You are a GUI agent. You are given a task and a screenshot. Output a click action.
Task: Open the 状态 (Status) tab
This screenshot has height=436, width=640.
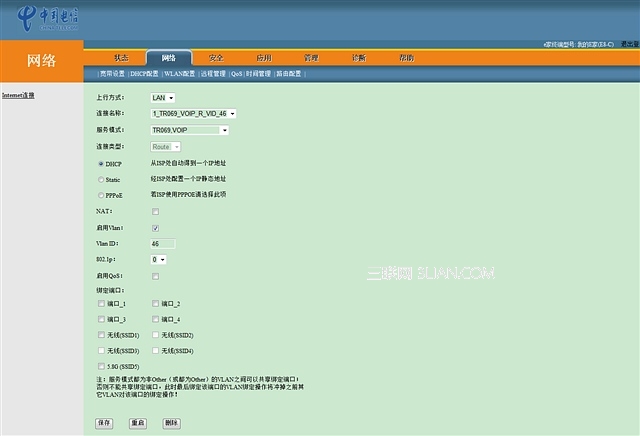click(121, 58)
